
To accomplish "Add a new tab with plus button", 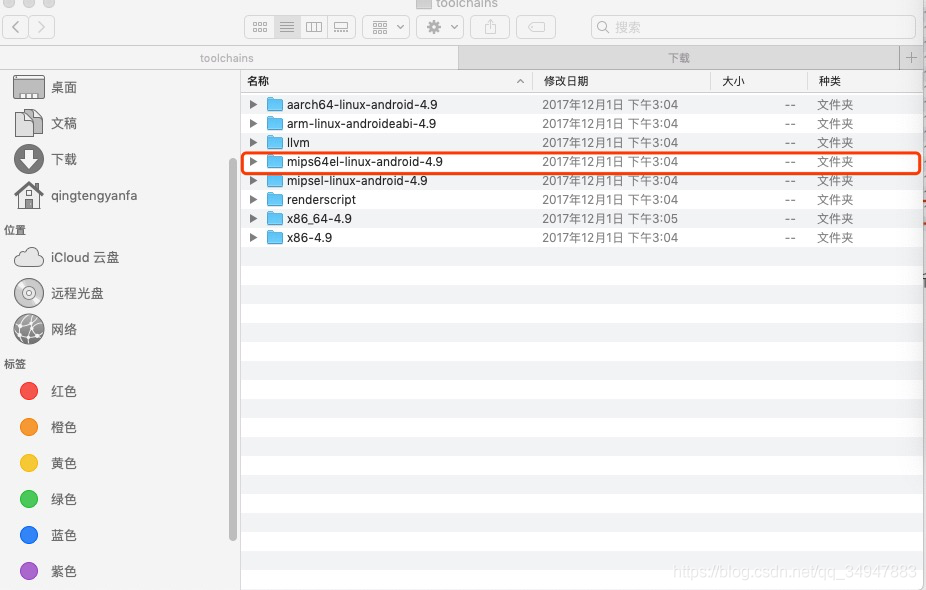I will tap(911, 58).
